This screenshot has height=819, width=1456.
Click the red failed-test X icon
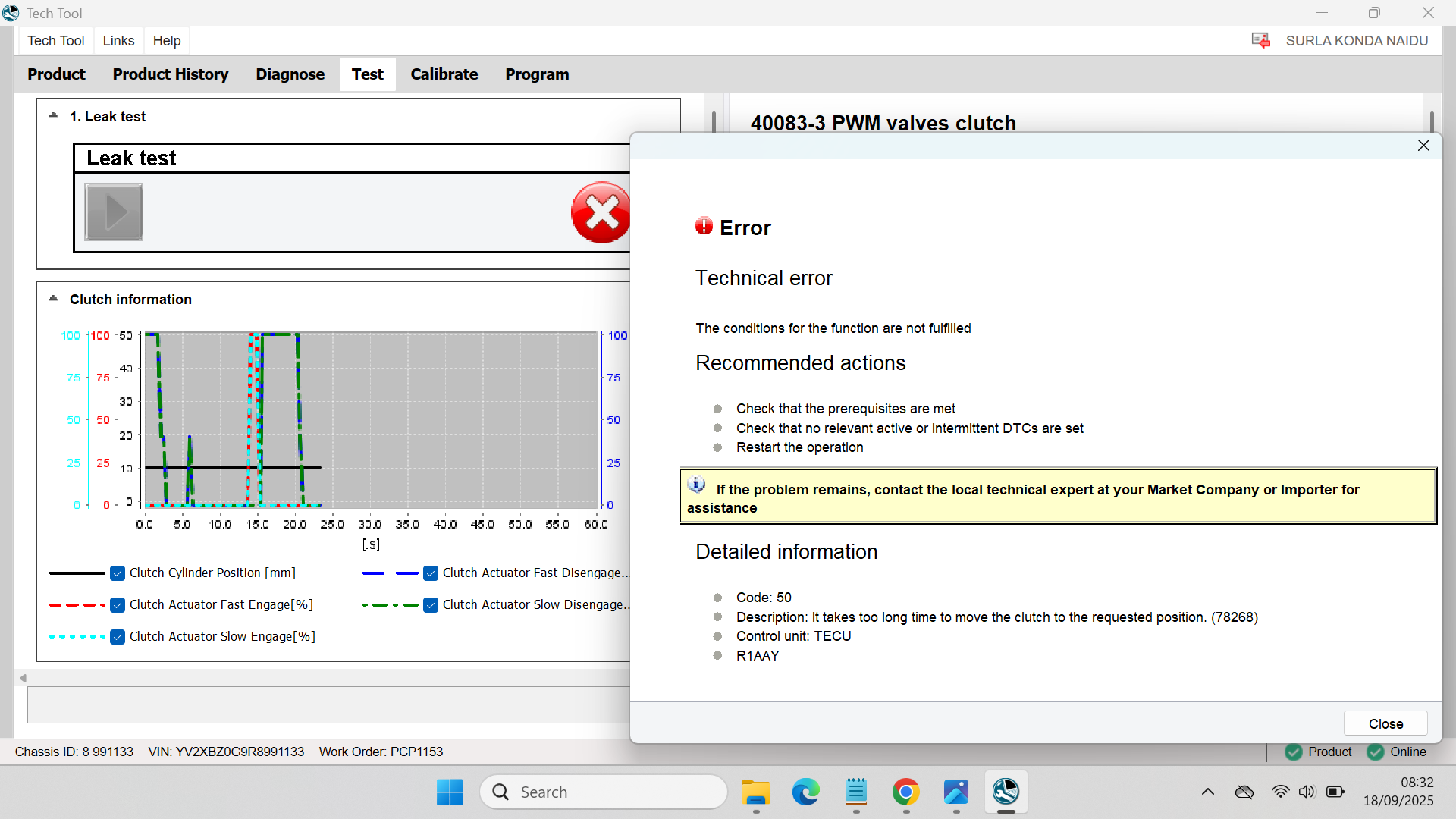(x=601, y=212)
